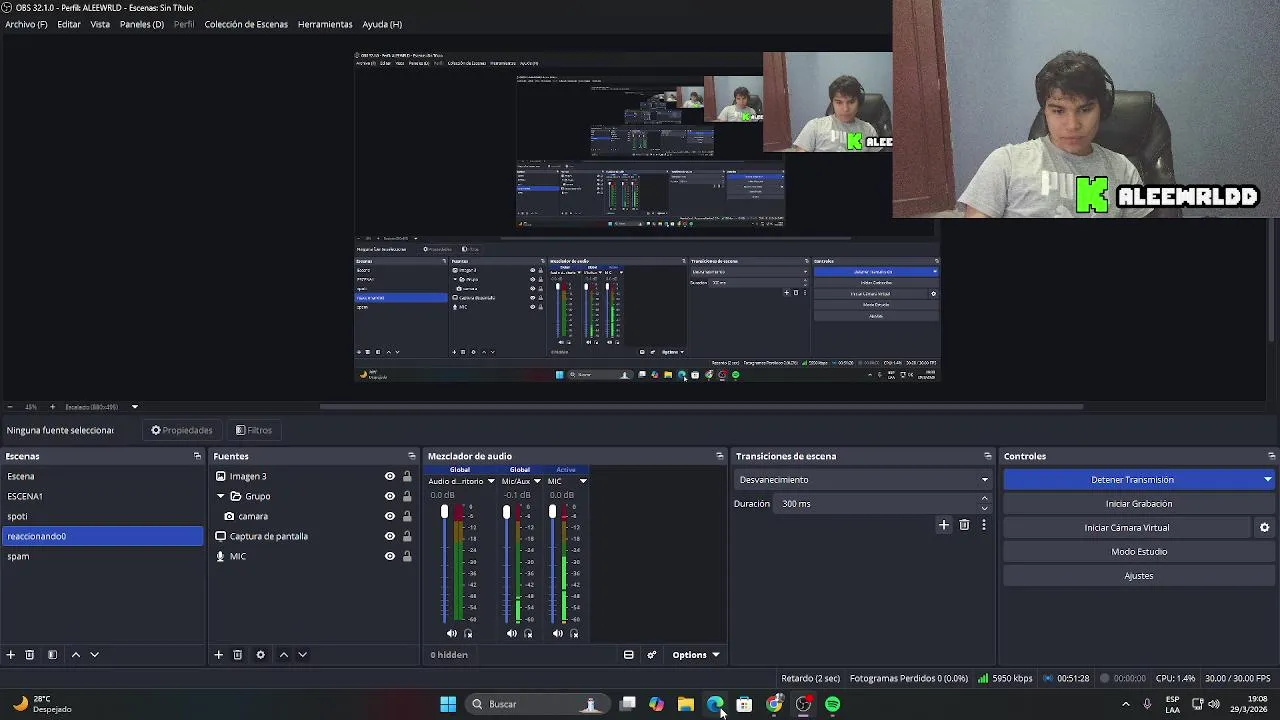Adjust Audio del escritorio volume fader

point(445,513)
